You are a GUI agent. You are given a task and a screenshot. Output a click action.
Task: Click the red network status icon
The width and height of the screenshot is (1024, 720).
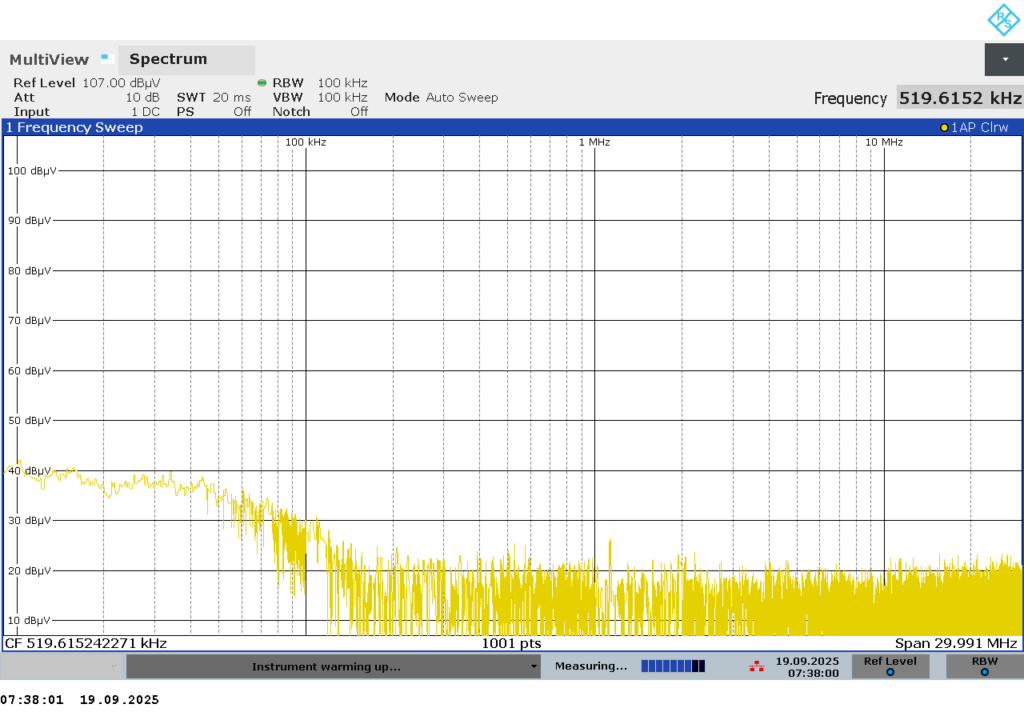[758, 666]
